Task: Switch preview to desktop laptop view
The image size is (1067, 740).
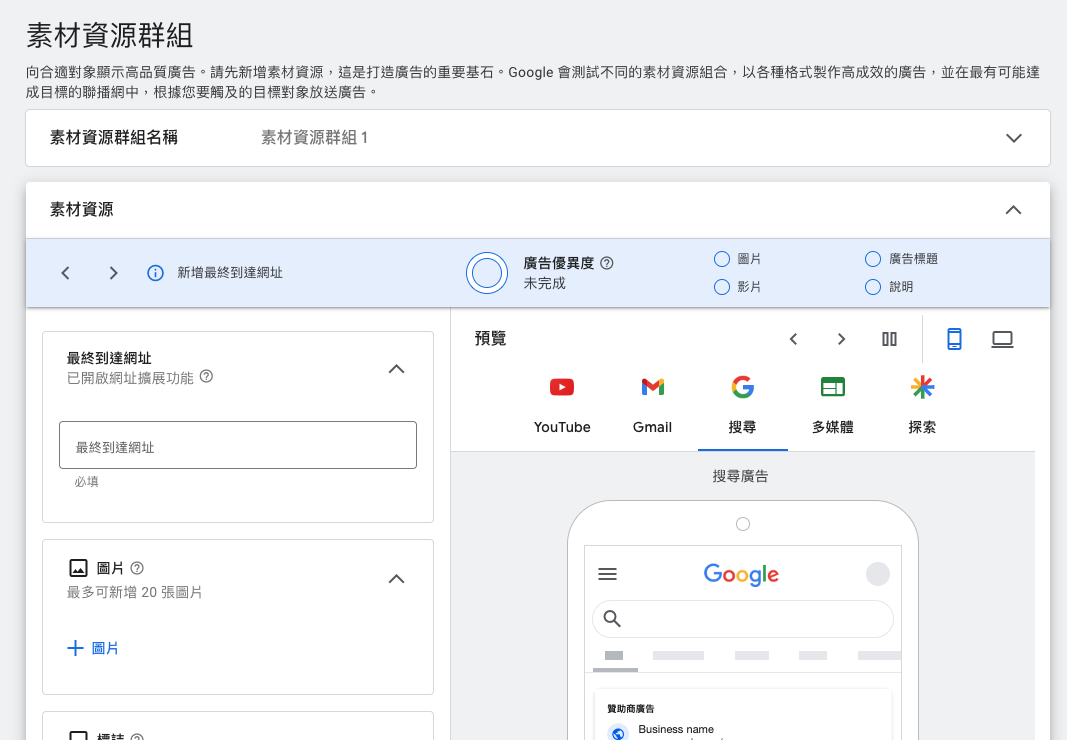Action: [1002, 339]
